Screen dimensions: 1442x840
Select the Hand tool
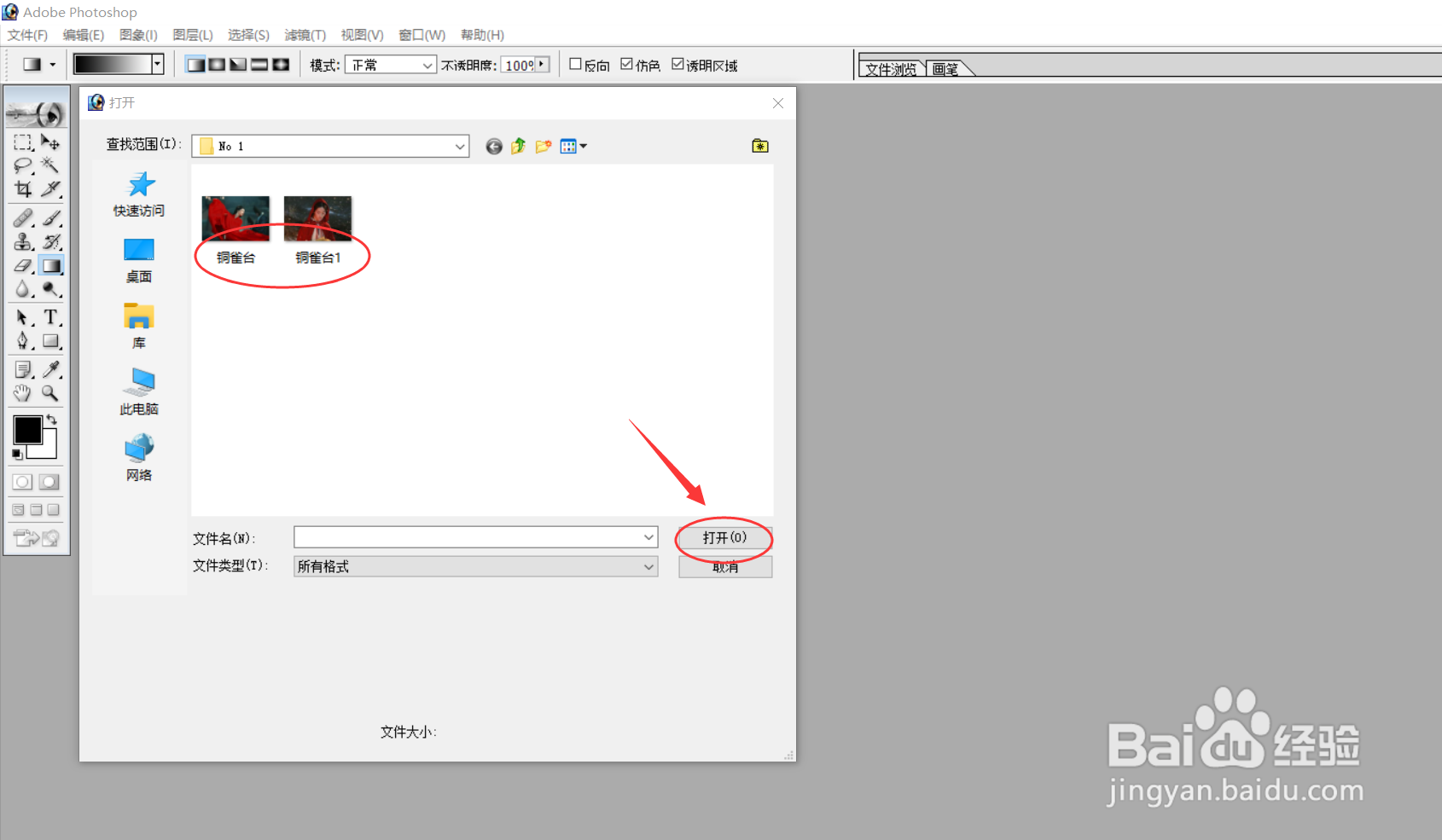pos(23,393)
